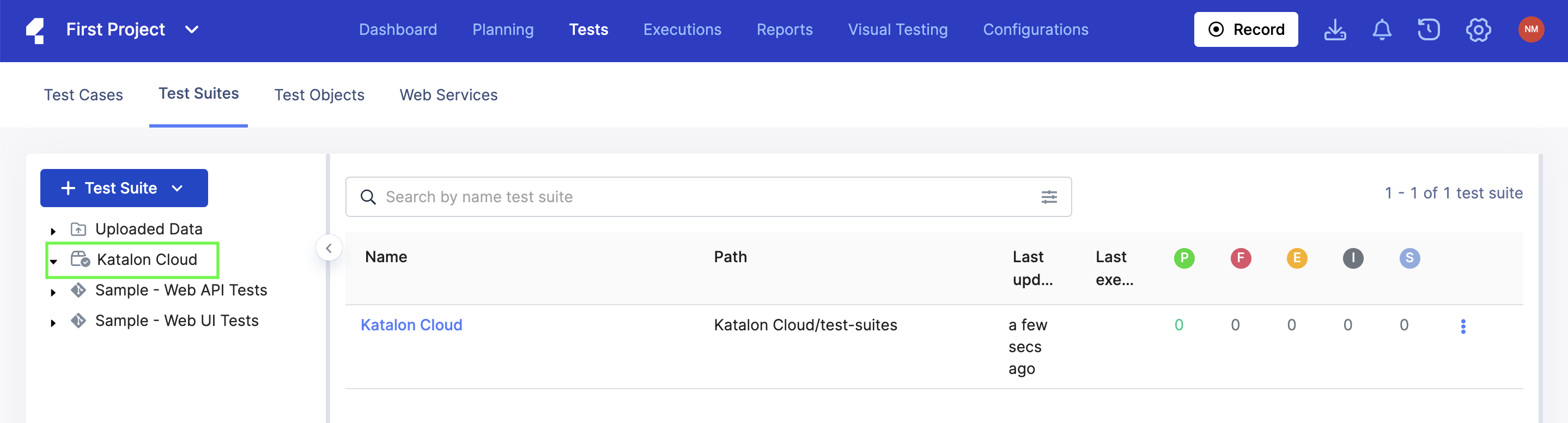Collapse the sidebar with the chevron button
This screenshot has height=423, width=1568.
pos(329,247)
